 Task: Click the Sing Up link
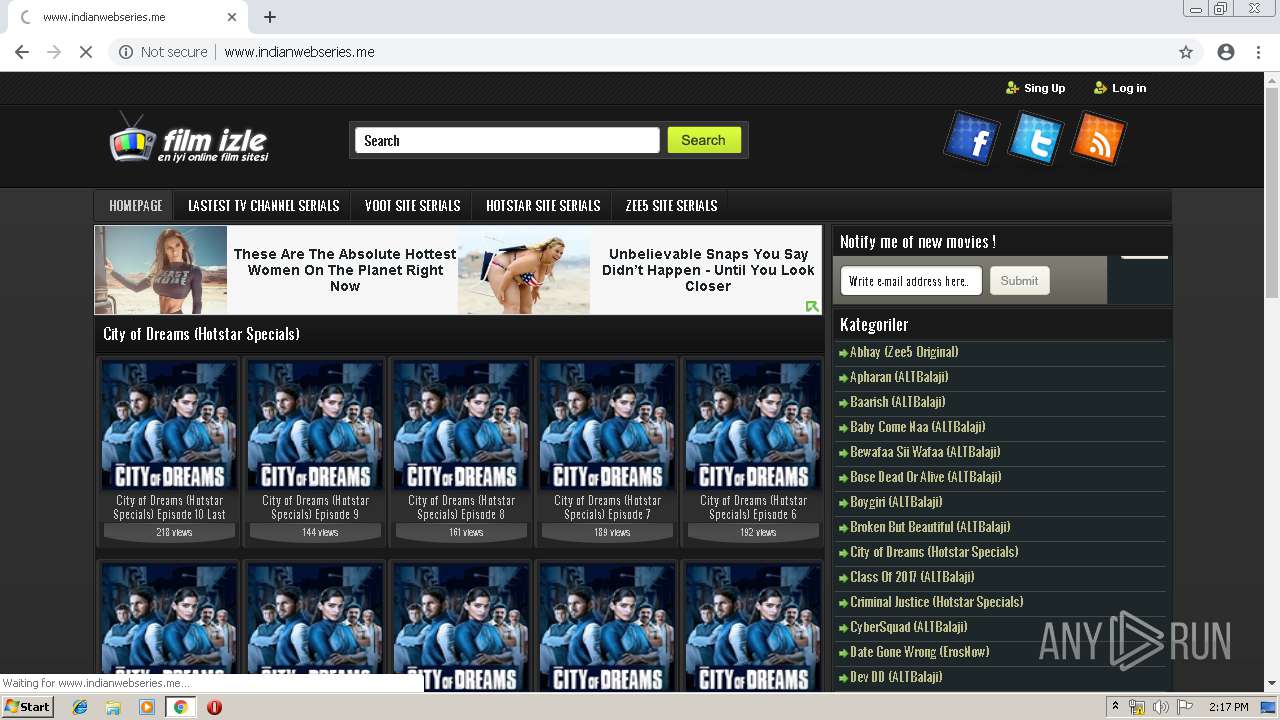coord(1036,88)
